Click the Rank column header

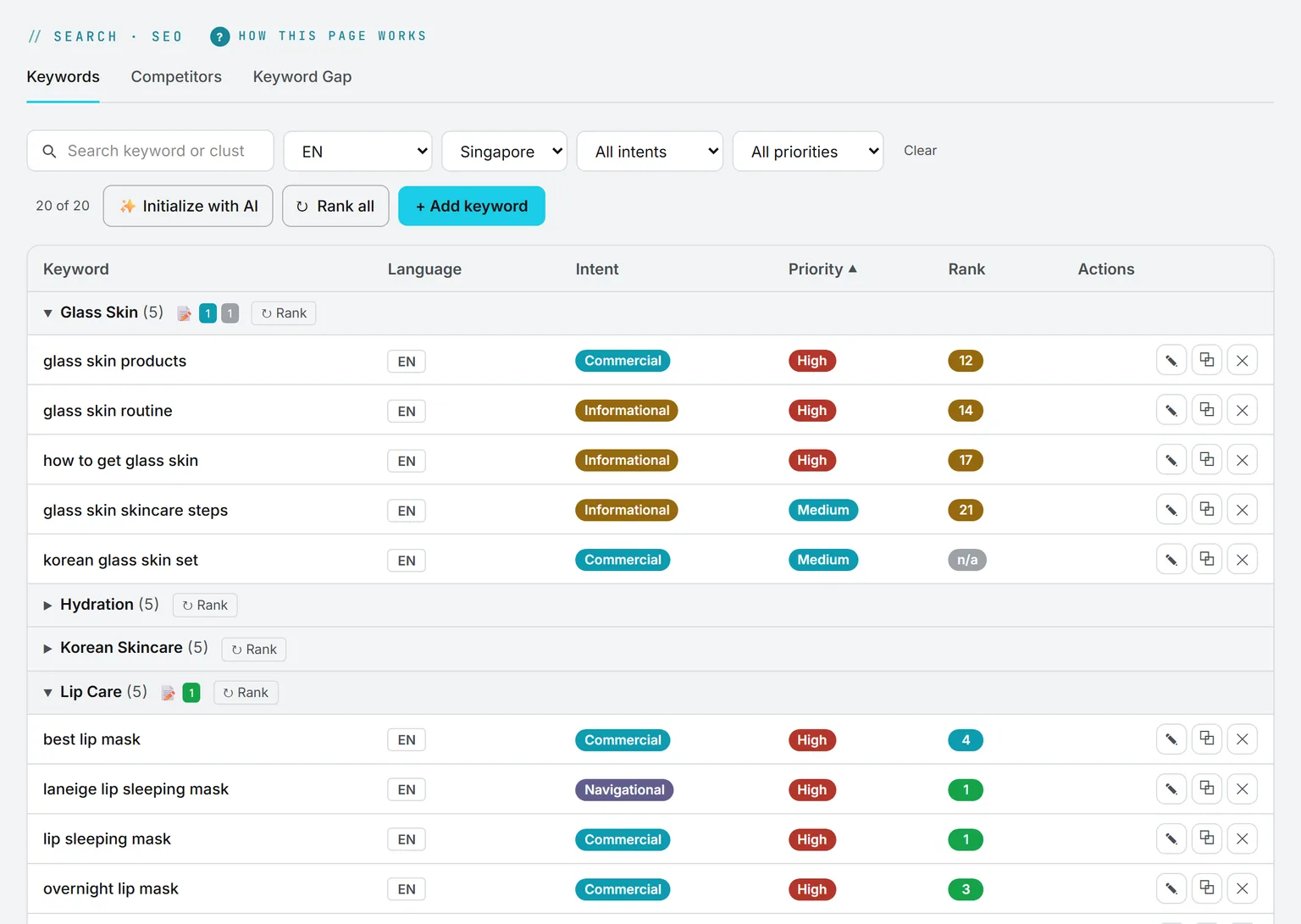(966, 269)
